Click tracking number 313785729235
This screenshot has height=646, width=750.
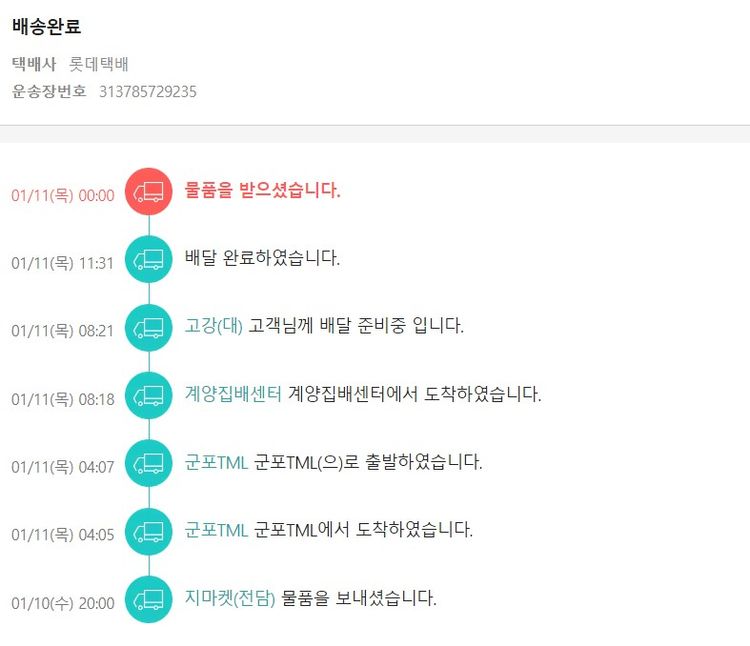(x=147, y=91)
